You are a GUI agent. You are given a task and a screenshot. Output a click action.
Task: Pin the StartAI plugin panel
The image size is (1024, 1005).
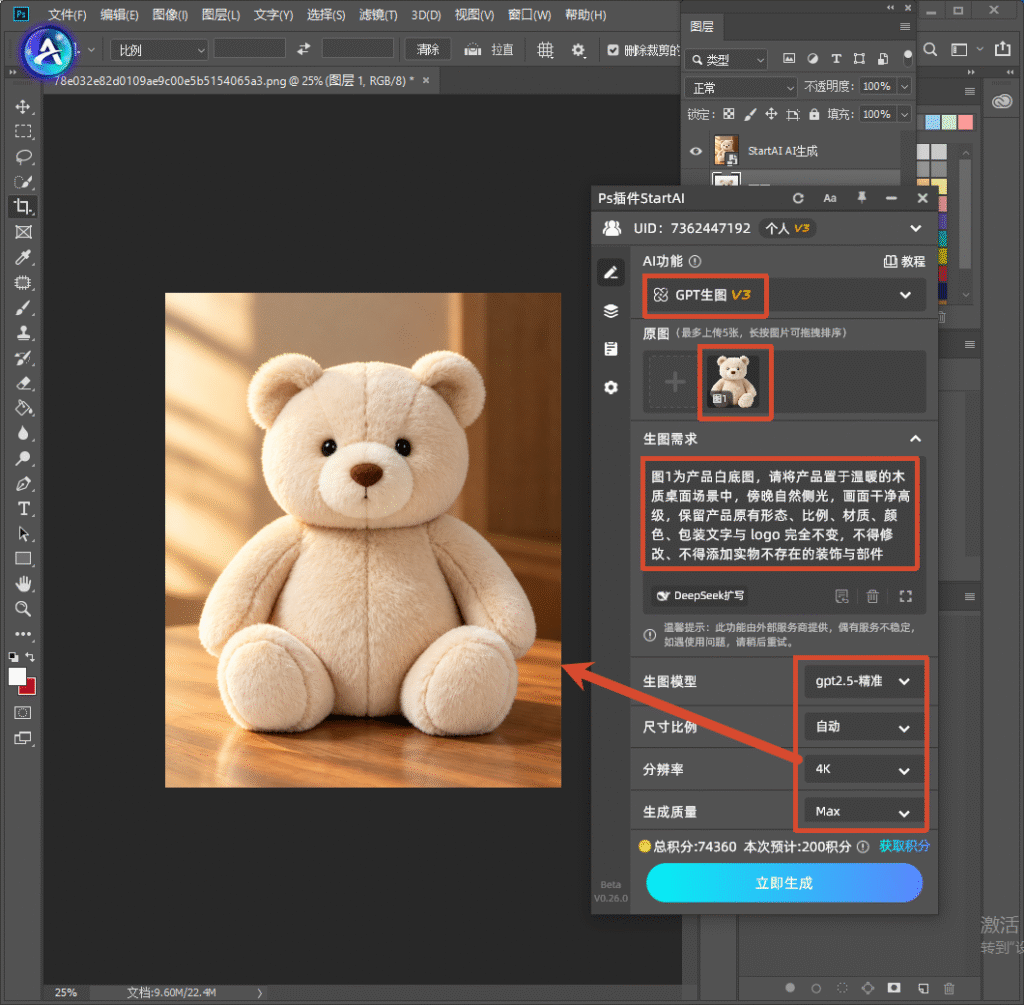pyautogui.click(x=861, y=198)
